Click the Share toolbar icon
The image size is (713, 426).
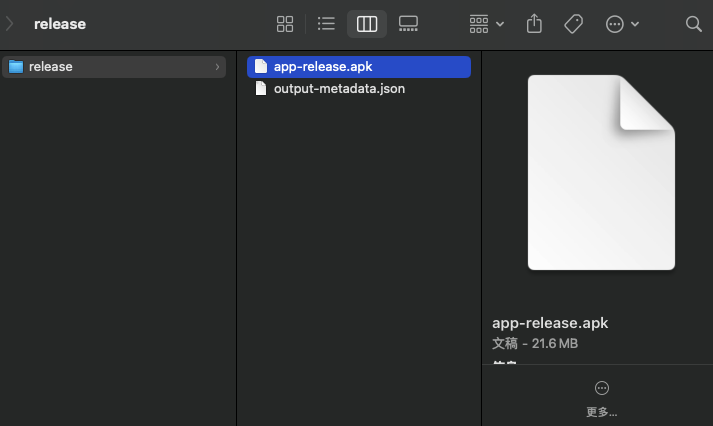(x=534, y=24)
